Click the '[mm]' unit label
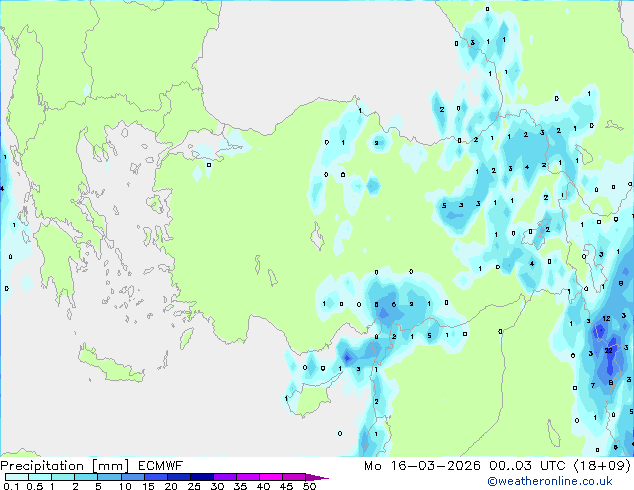The height and width of the screenshot is (490, 634). point(110,466)
